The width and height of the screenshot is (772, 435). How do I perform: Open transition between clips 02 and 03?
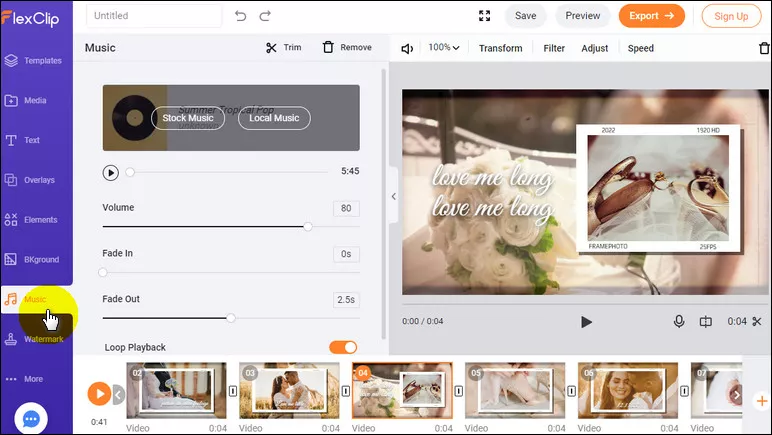pos(233,391)
